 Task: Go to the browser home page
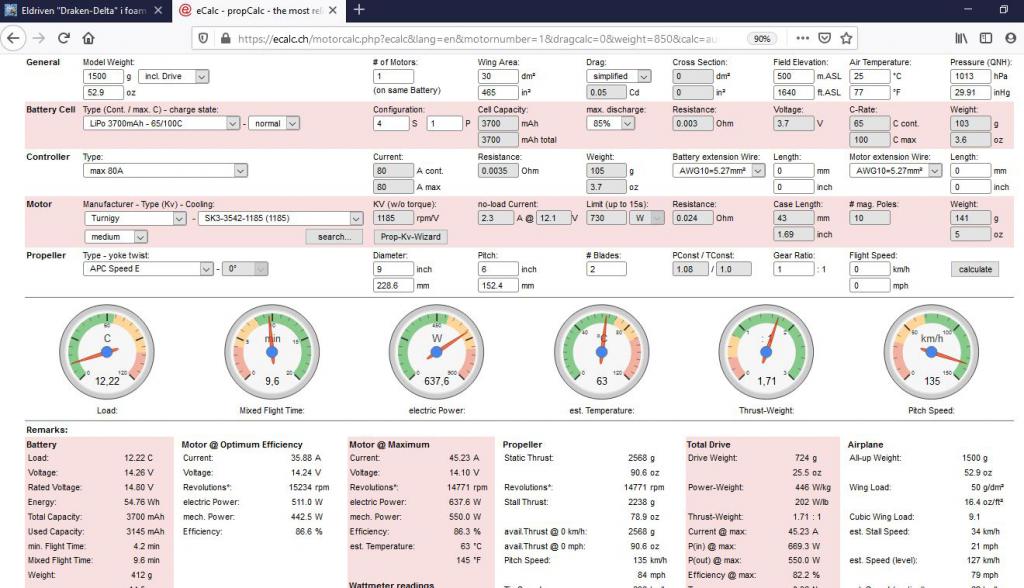89,38
